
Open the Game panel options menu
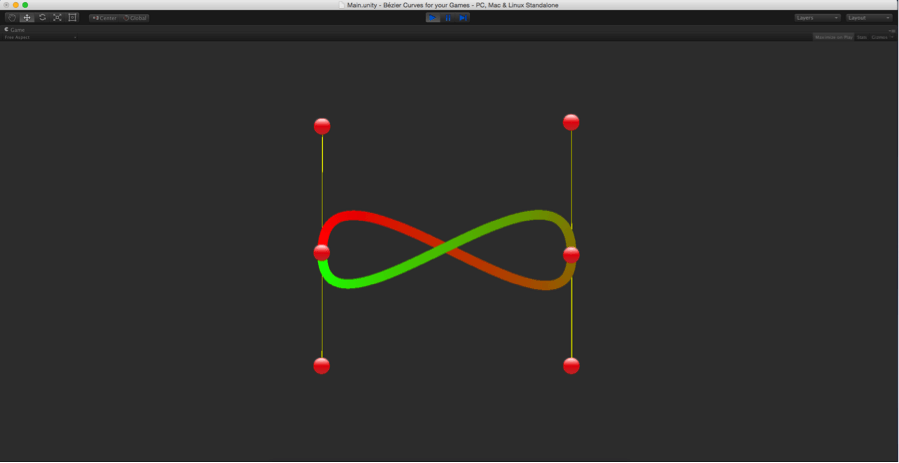coord(892,30)
